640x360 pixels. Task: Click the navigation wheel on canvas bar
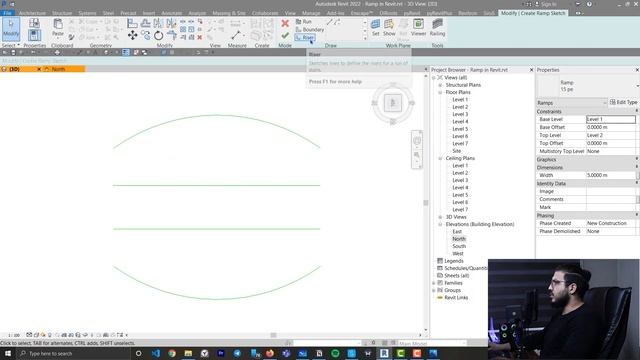(x=417, y=141)
